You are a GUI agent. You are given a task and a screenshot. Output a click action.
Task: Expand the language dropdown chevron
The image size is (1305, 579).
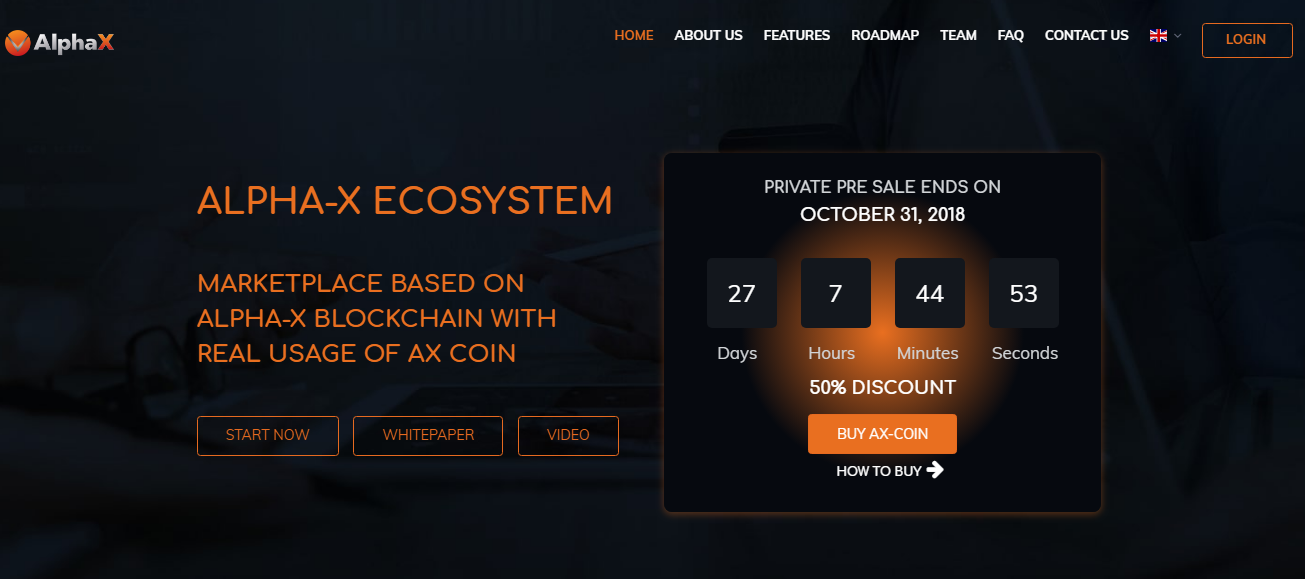click(1178, 36)
